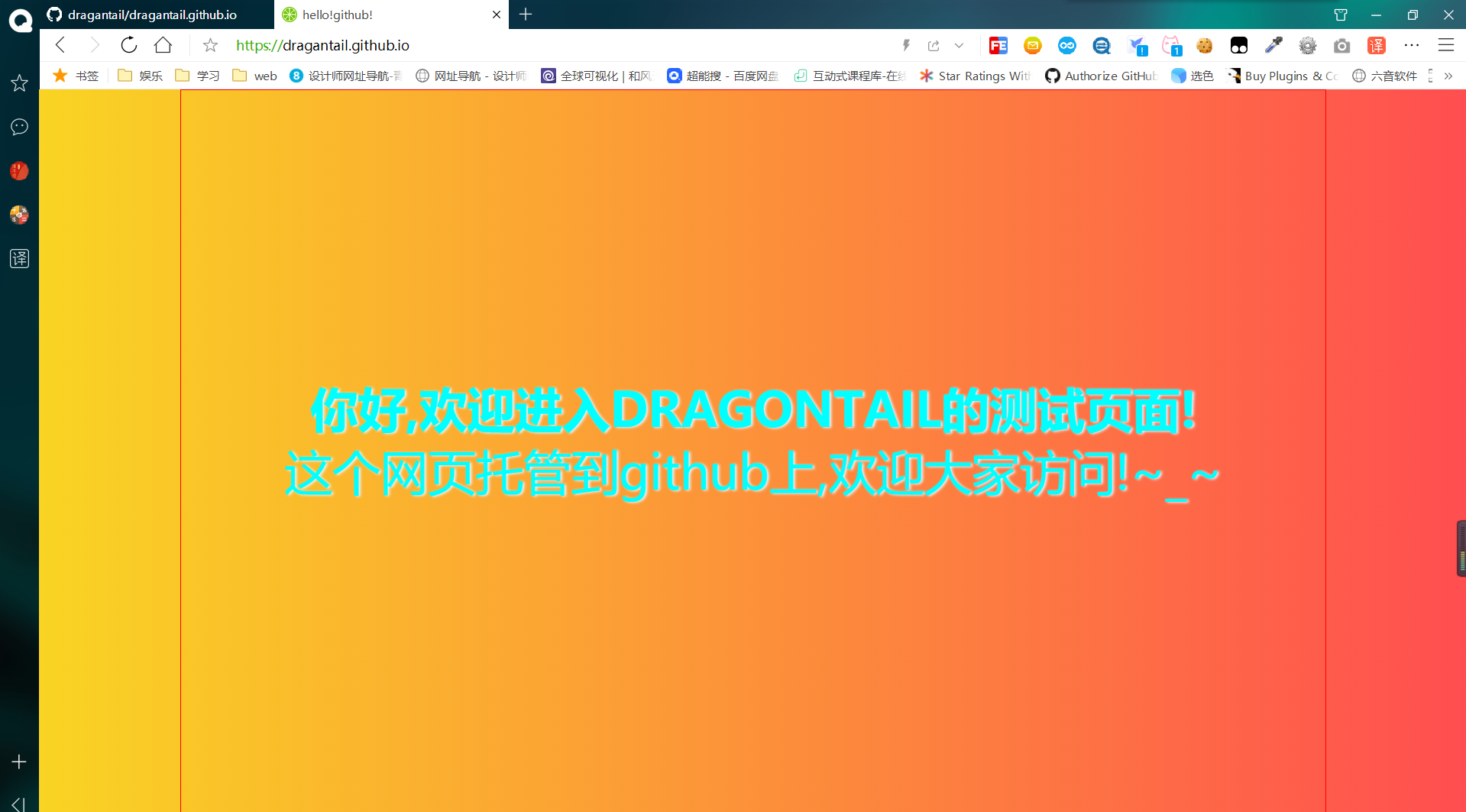Image resolution: width=1466 pixels, height=812 pixels.
Task: Open the 六音软件 bookmark
Action: click(1384, 76)
